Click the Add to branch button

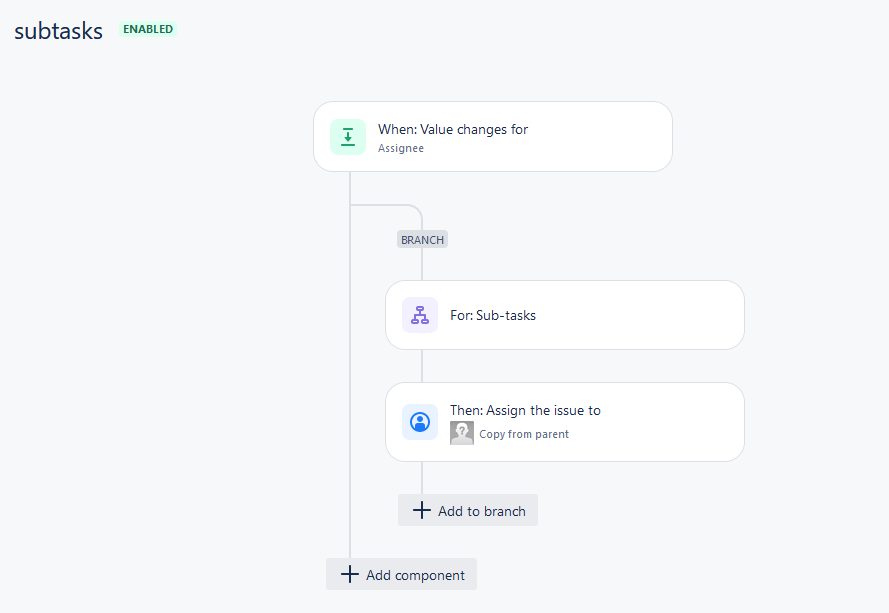(468, 510)
